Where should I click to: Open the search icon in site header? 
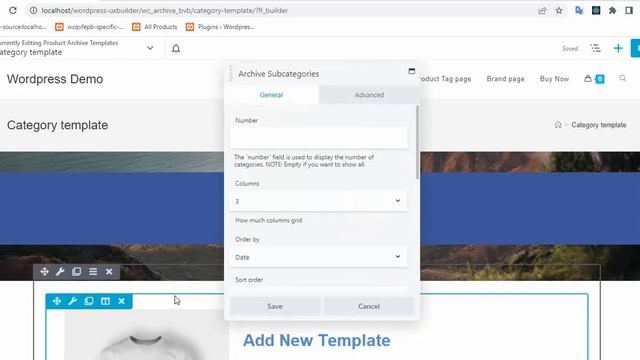click(x=622, y=78)
